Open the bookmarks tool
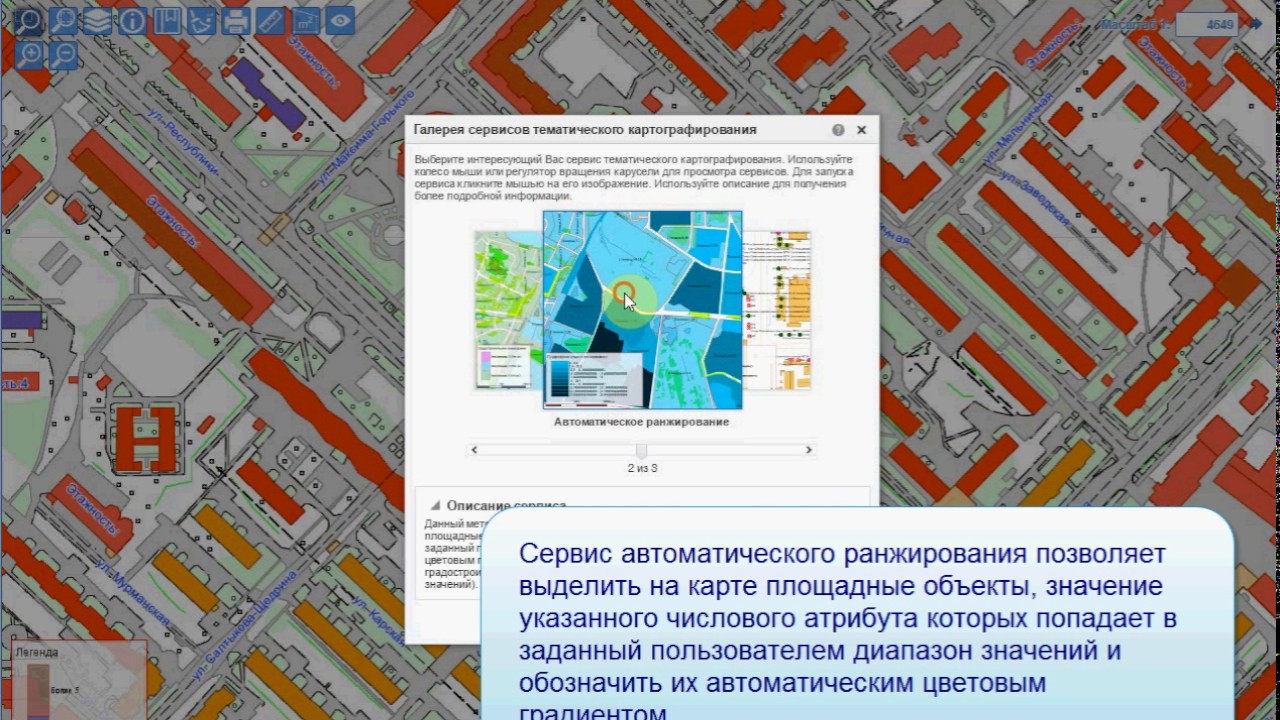The width and height of the screenshot is (1280, 720). 167,19
